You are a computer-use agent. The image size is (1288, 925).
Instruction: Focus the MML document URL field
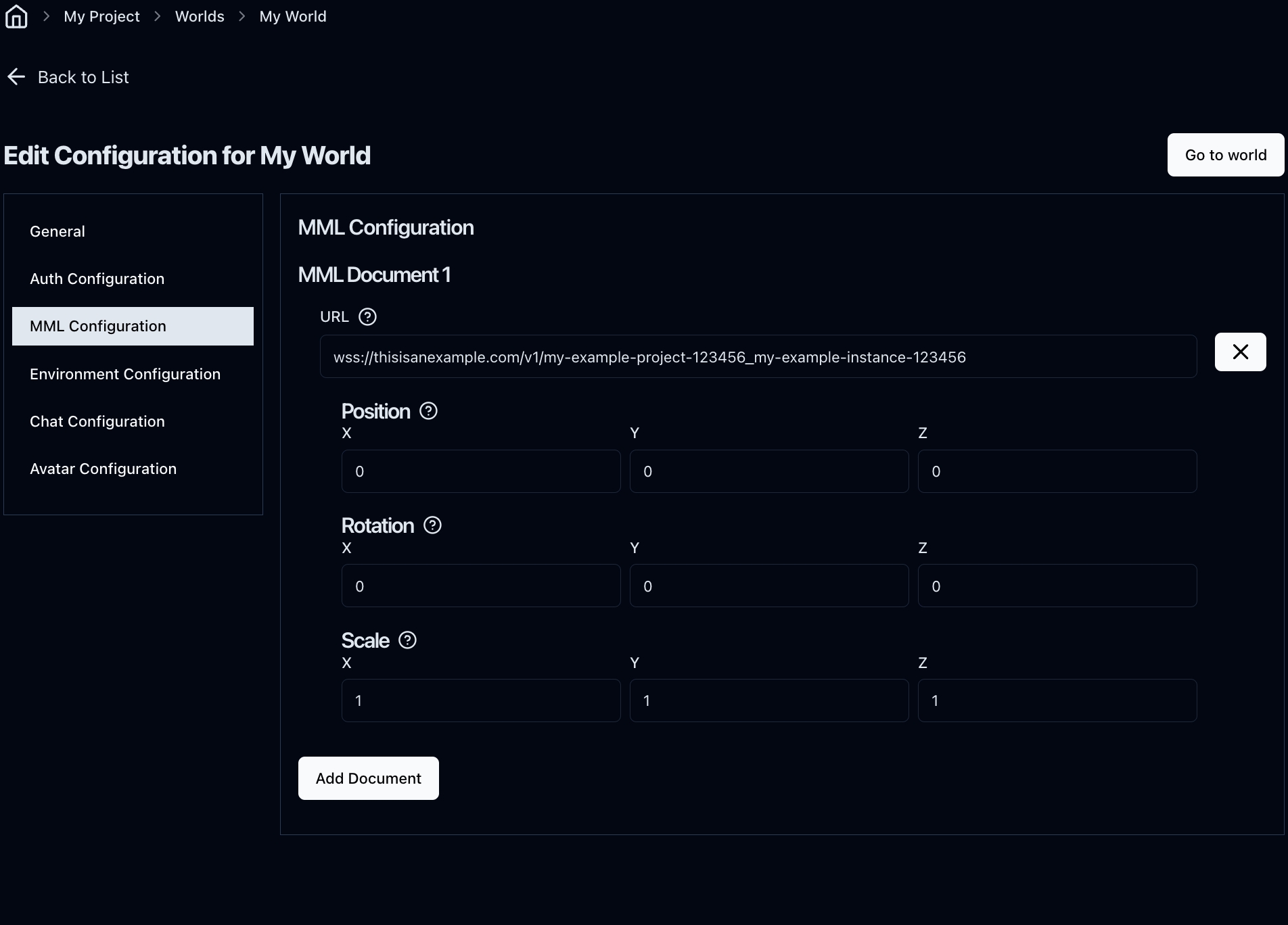point(758,357)
